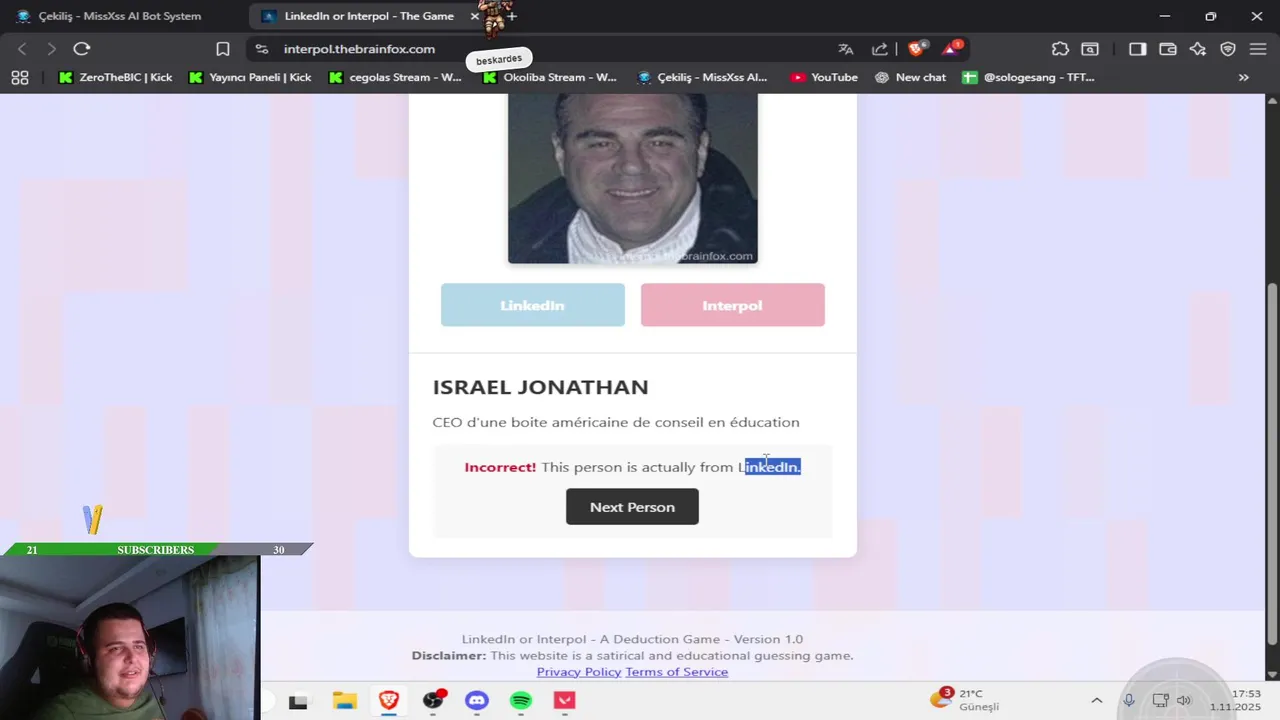
Task: Click the Next Person button
Action: coord(632,507)
